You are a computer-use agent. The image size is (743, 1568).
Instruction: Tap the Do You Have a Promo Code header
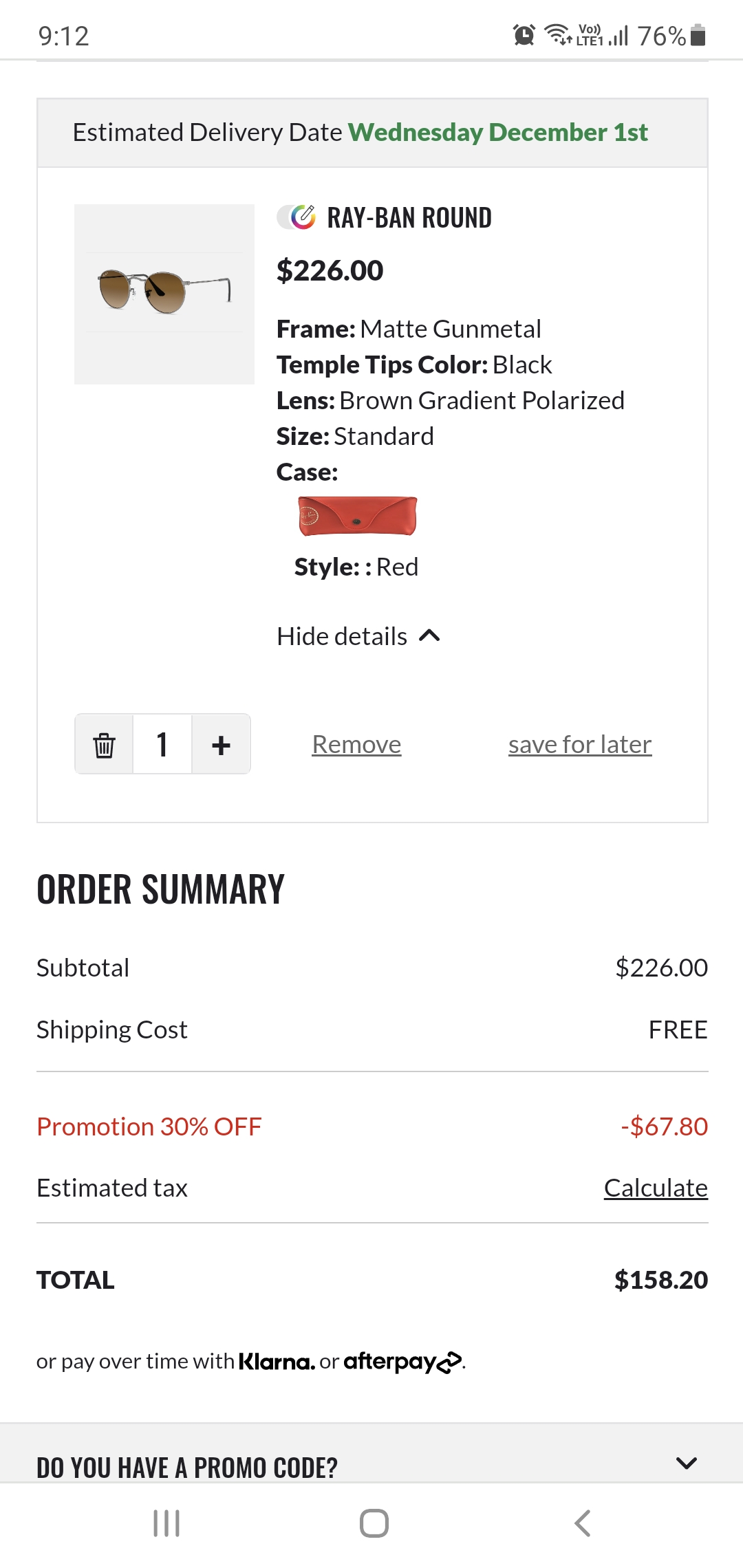(187, 1467)
